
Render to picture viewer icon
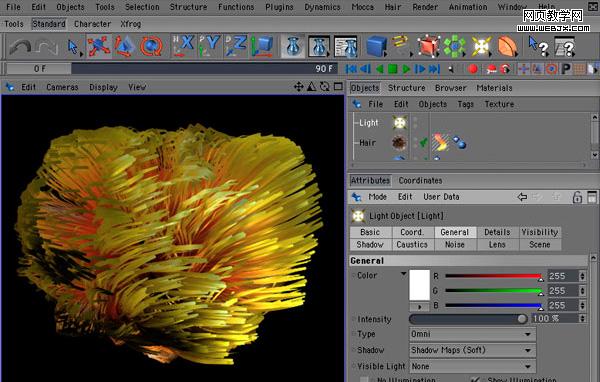point(319,46)
